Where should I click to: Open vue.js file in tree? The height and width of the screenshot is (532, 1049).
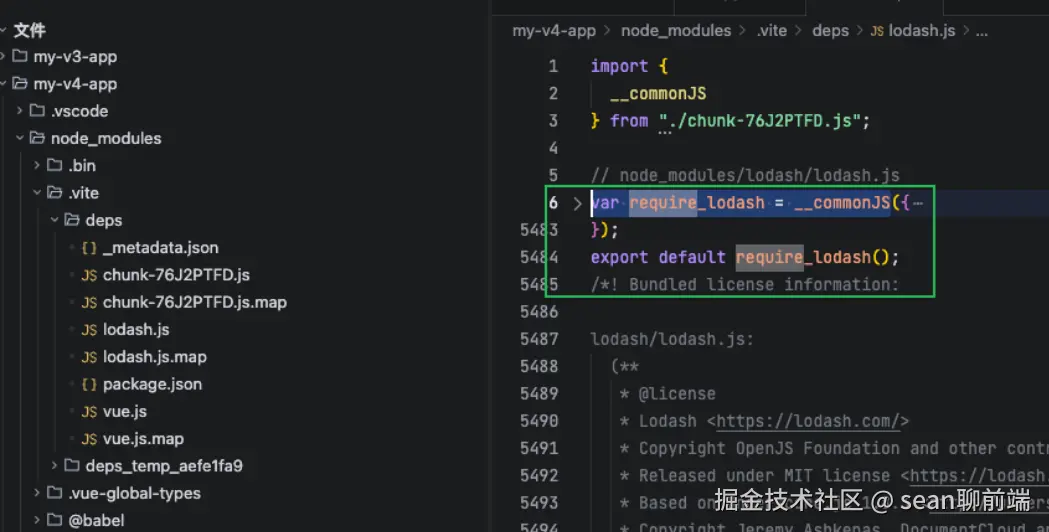coord(124,412)
